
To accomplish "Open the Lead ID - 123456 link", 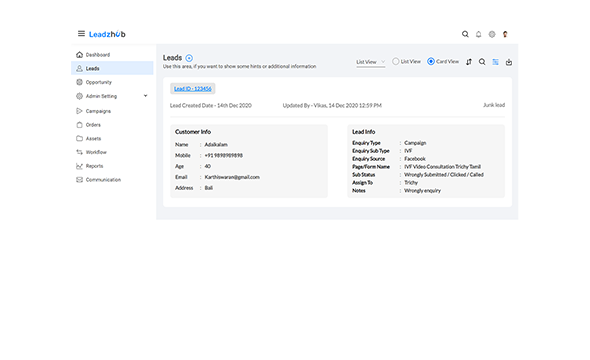I will click(x=193, y=88).
